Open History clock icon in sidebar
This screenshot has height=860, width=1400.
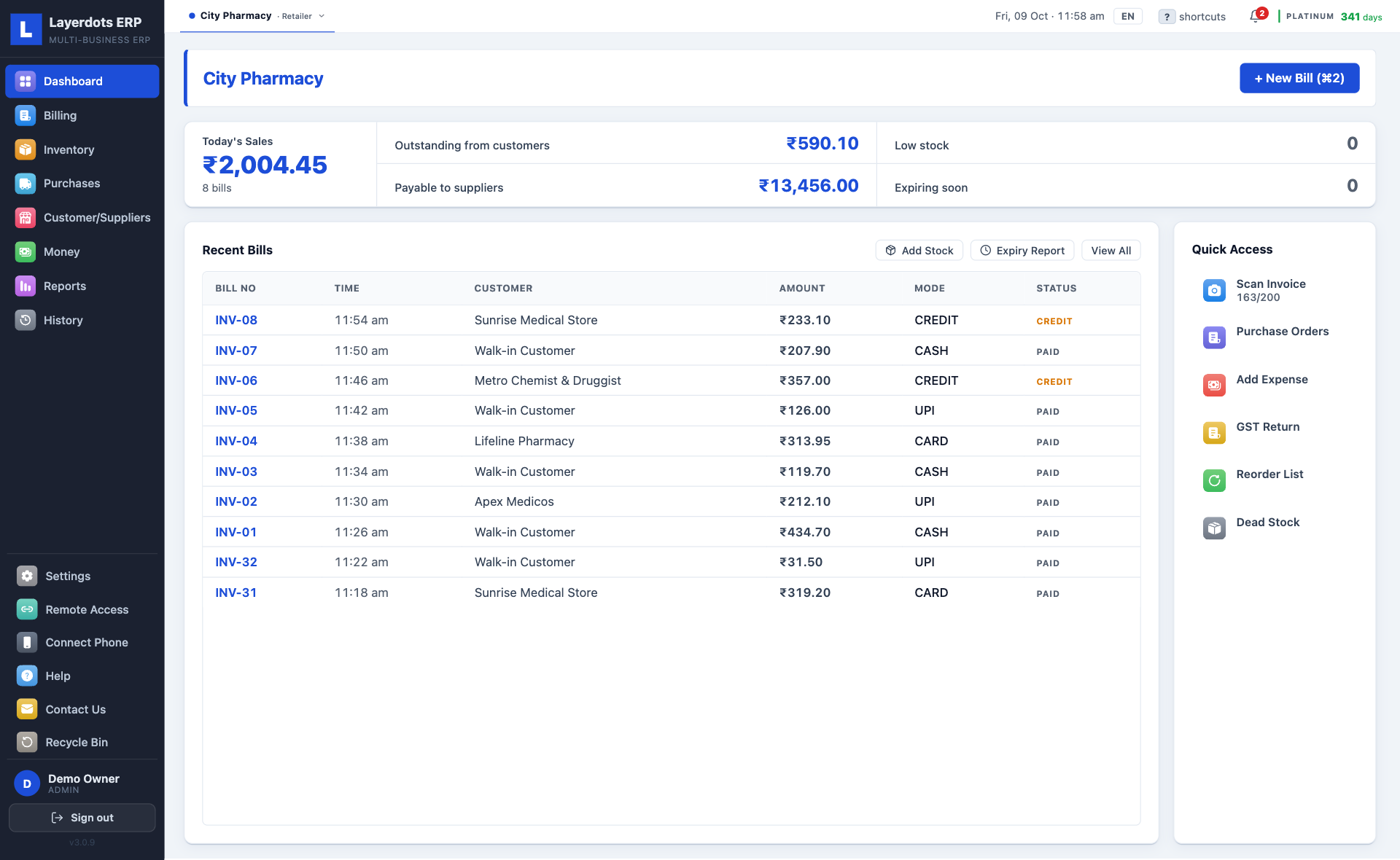[26, 320]
